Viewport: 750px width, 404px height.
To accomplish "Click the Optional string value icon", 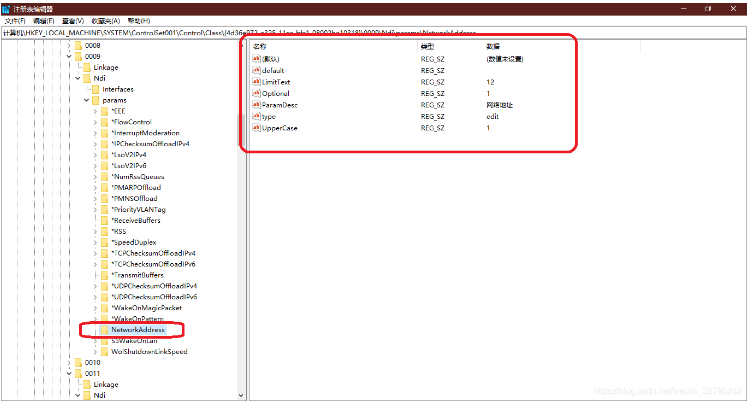I will [256, 93].
